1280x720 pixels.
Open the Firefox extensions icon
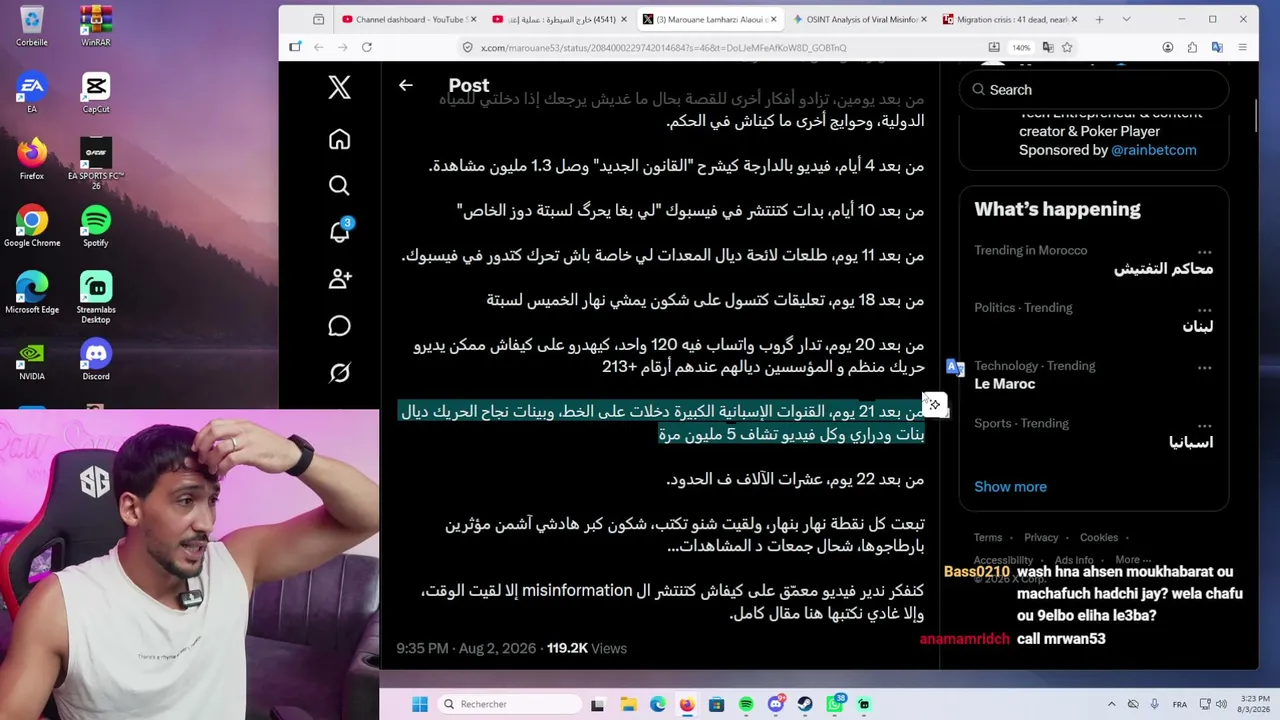click(x=1192, y=47)
